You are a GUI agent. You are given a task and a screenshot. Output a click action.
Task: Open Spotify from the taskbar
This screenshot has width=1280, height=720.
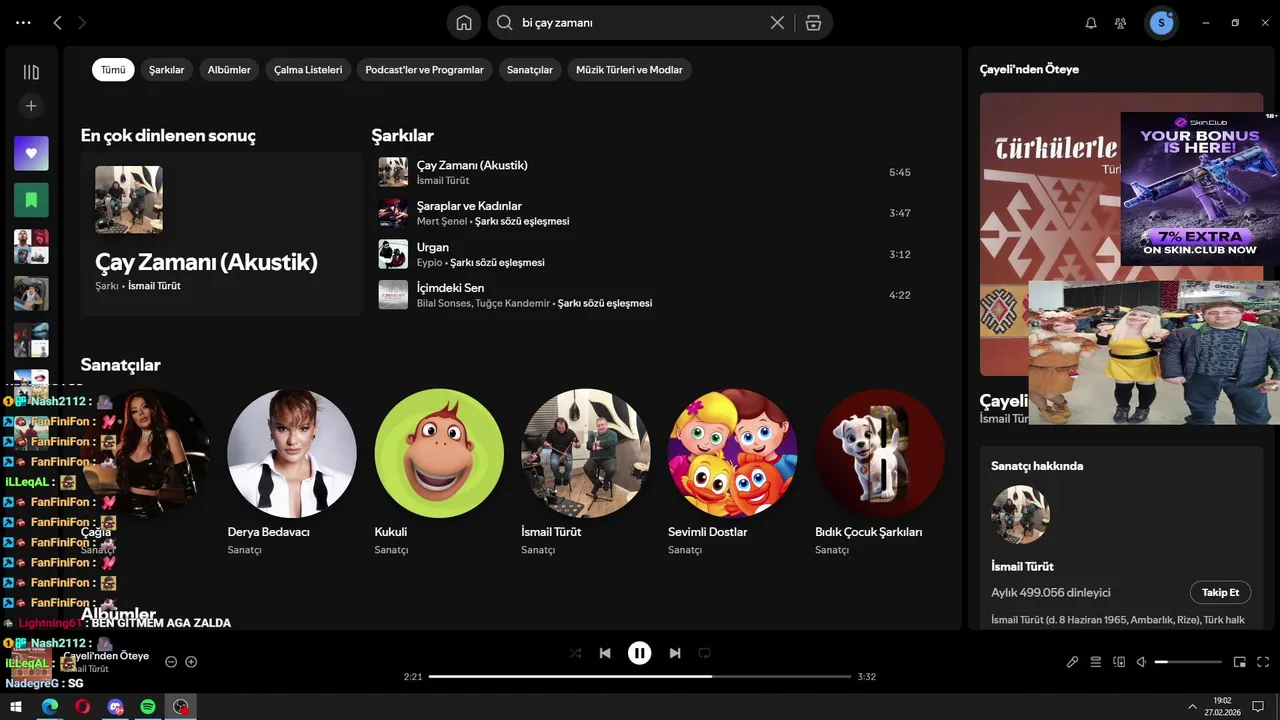coord(148,707)
